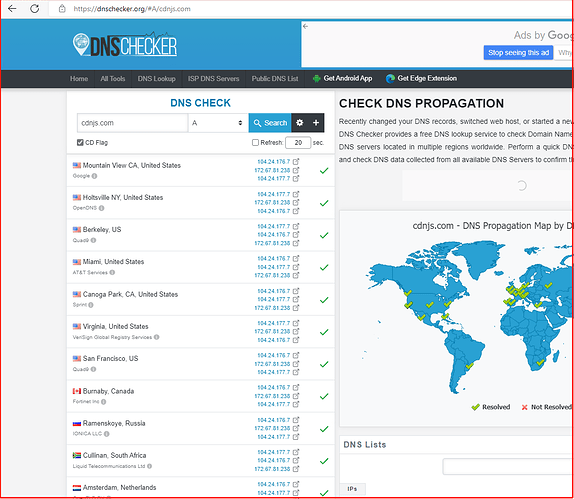Click the DNSChecker logo
Screen dimensions: 574x499
click(125, 45)
